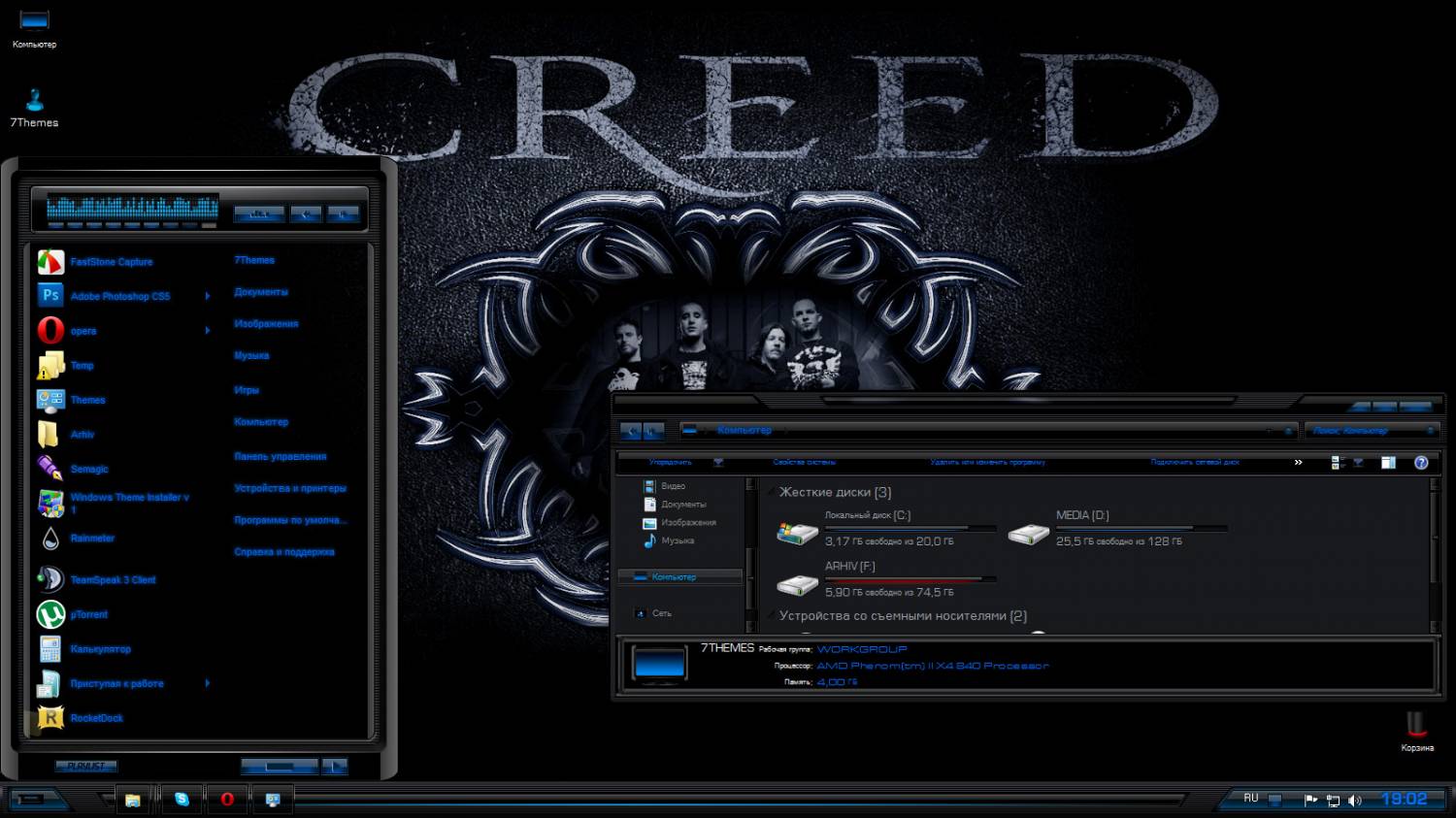The image size is (1456, 818).
Task: Open the Приступая к работе icon
Action: 50,684
